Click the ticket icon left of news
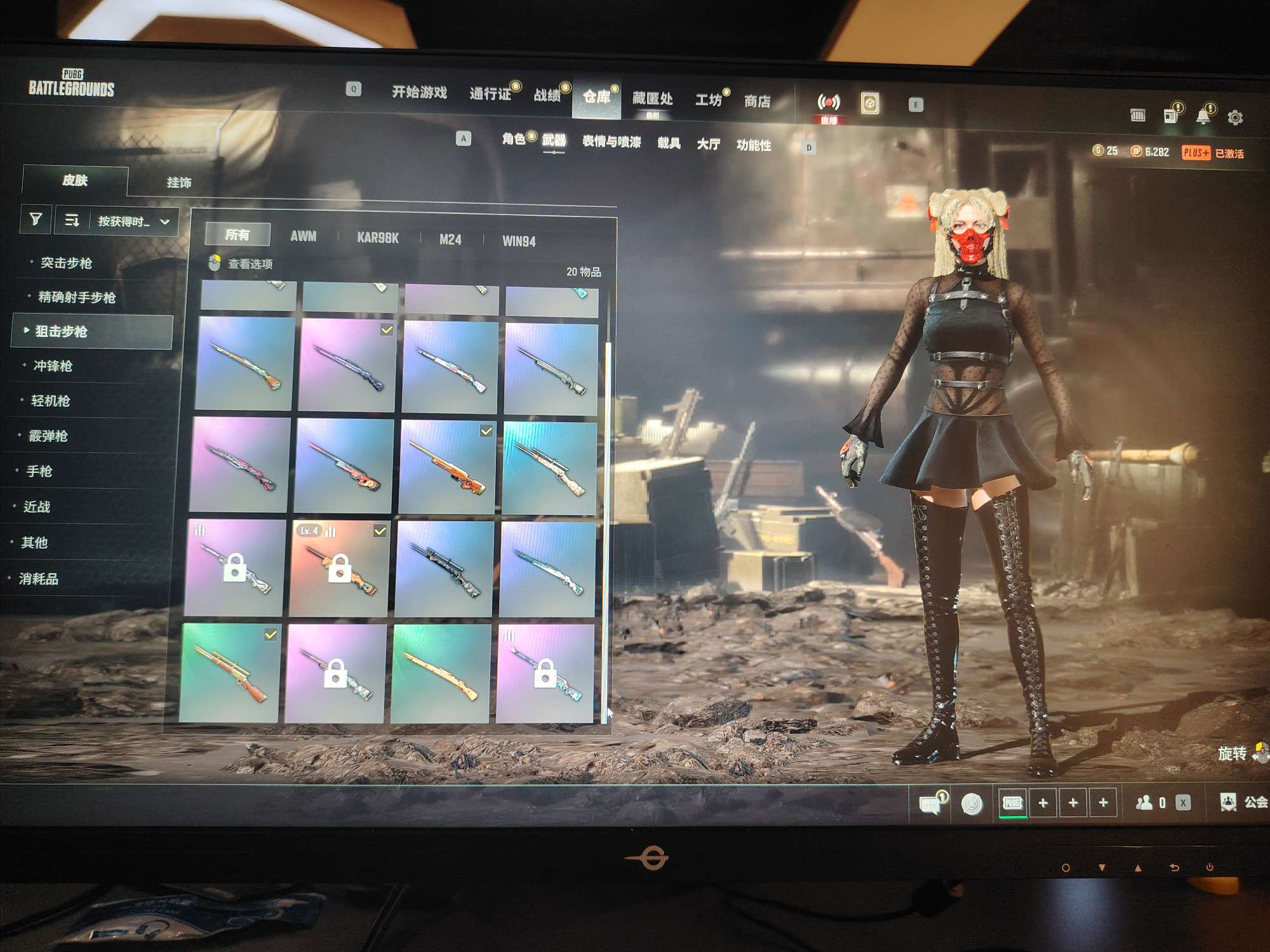The image size is (1270, 952). point(1138,115)
